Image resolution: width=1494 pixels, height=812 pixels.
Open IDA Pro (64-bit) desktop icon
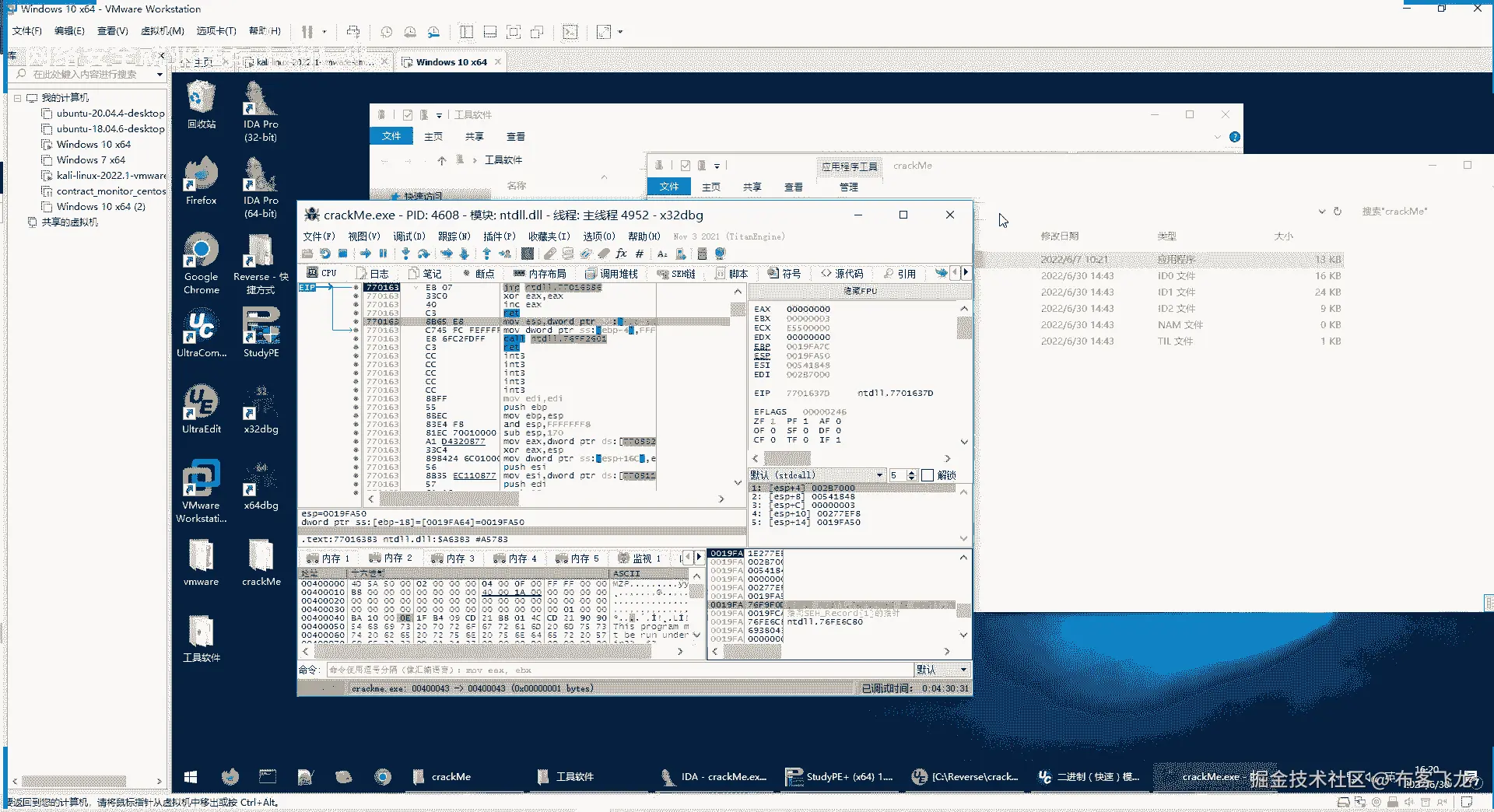pyautogui.click(x=261, y=187)
